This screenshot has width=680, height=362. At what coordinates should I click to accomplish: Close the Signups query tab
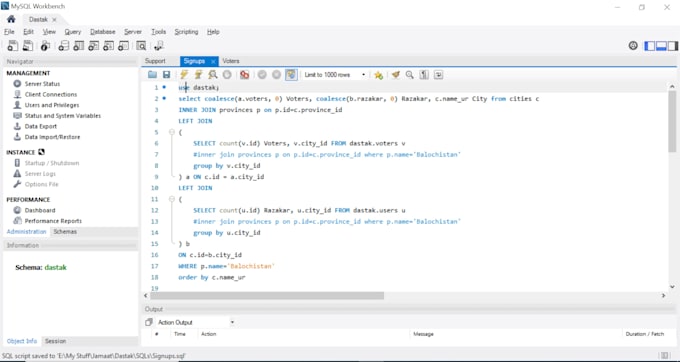point(213,62)
